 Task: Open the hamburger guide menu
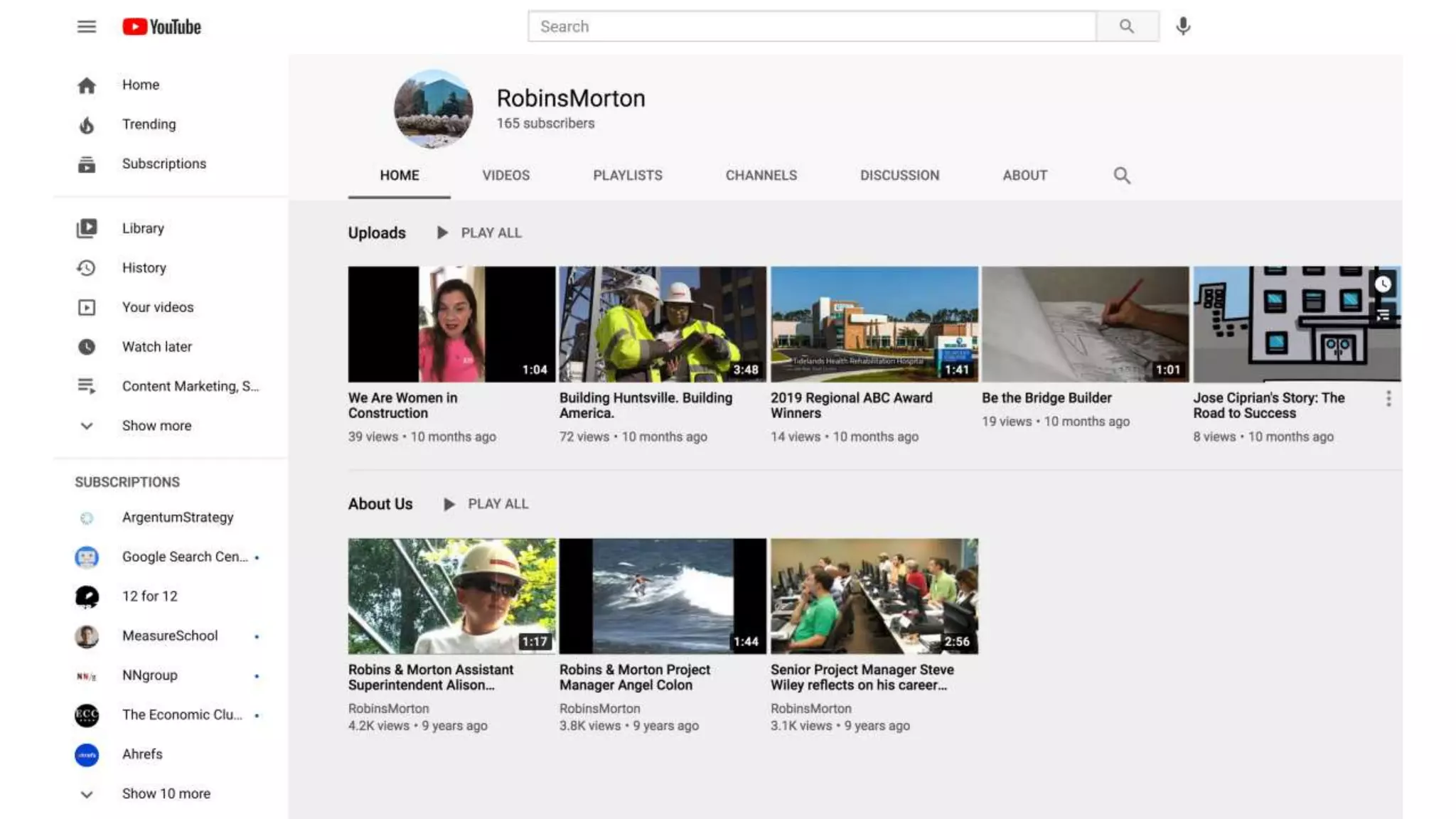86,27
